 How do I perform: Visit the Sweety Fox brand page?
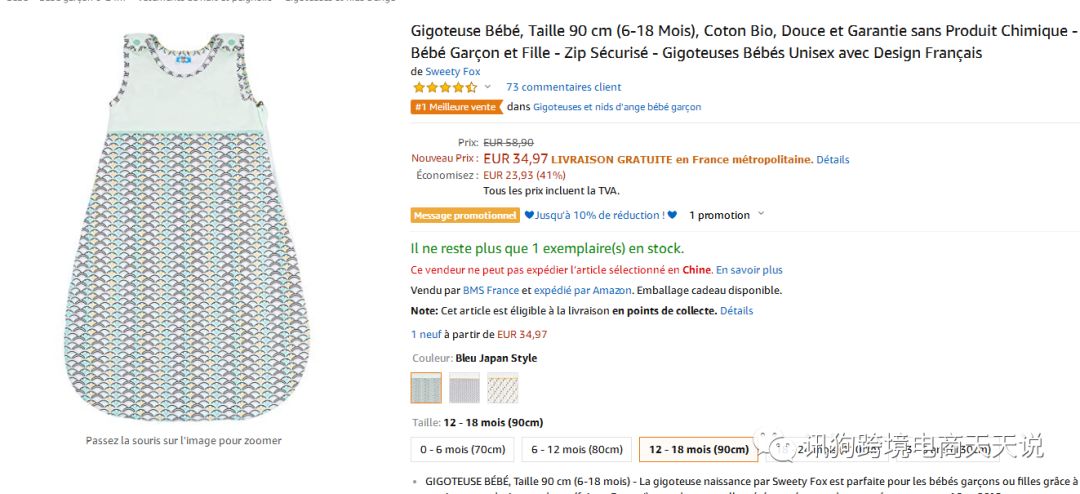452,72
